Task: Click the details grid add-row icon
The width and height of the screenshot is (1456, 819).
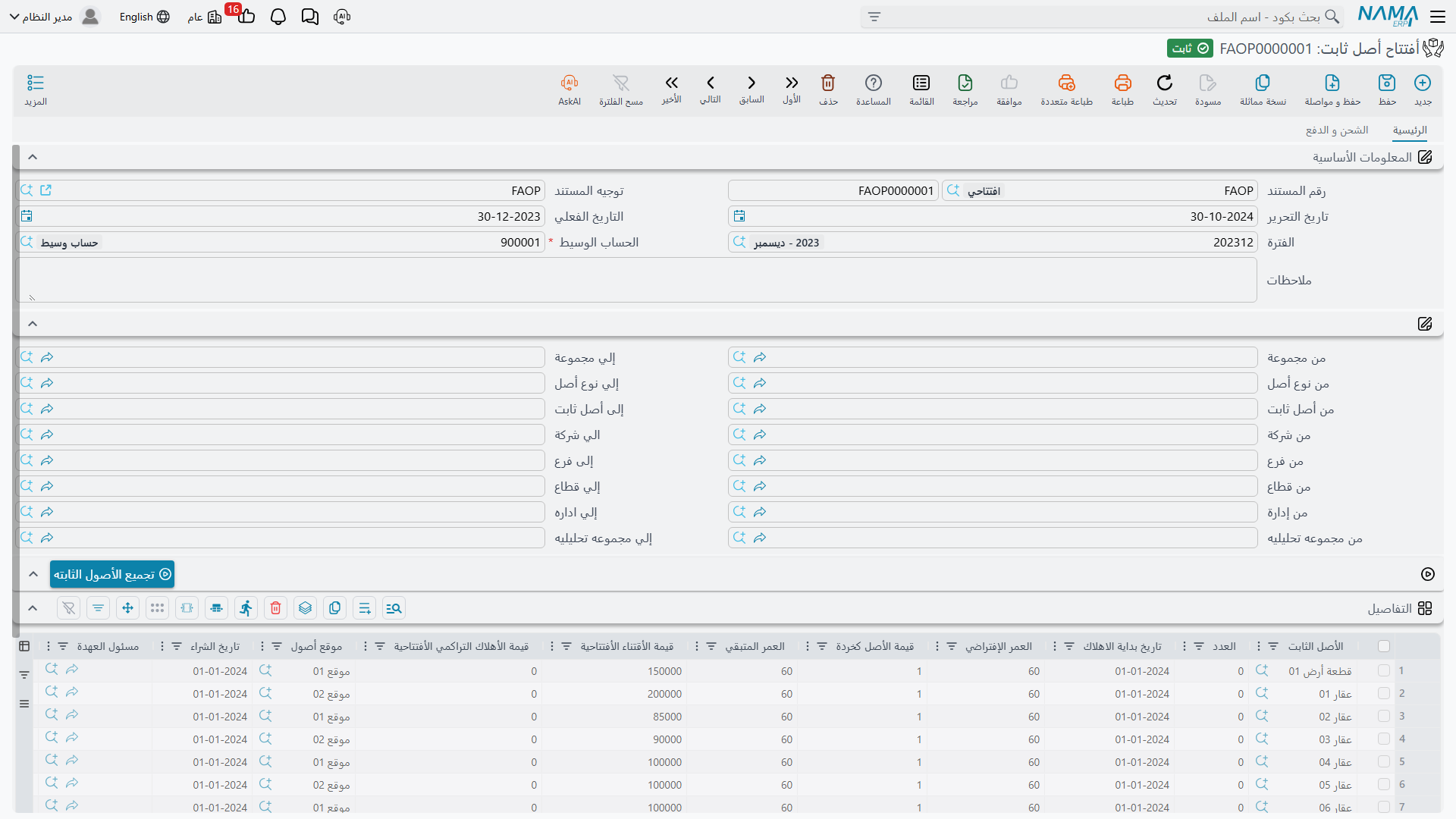Action: coord(365,608)
